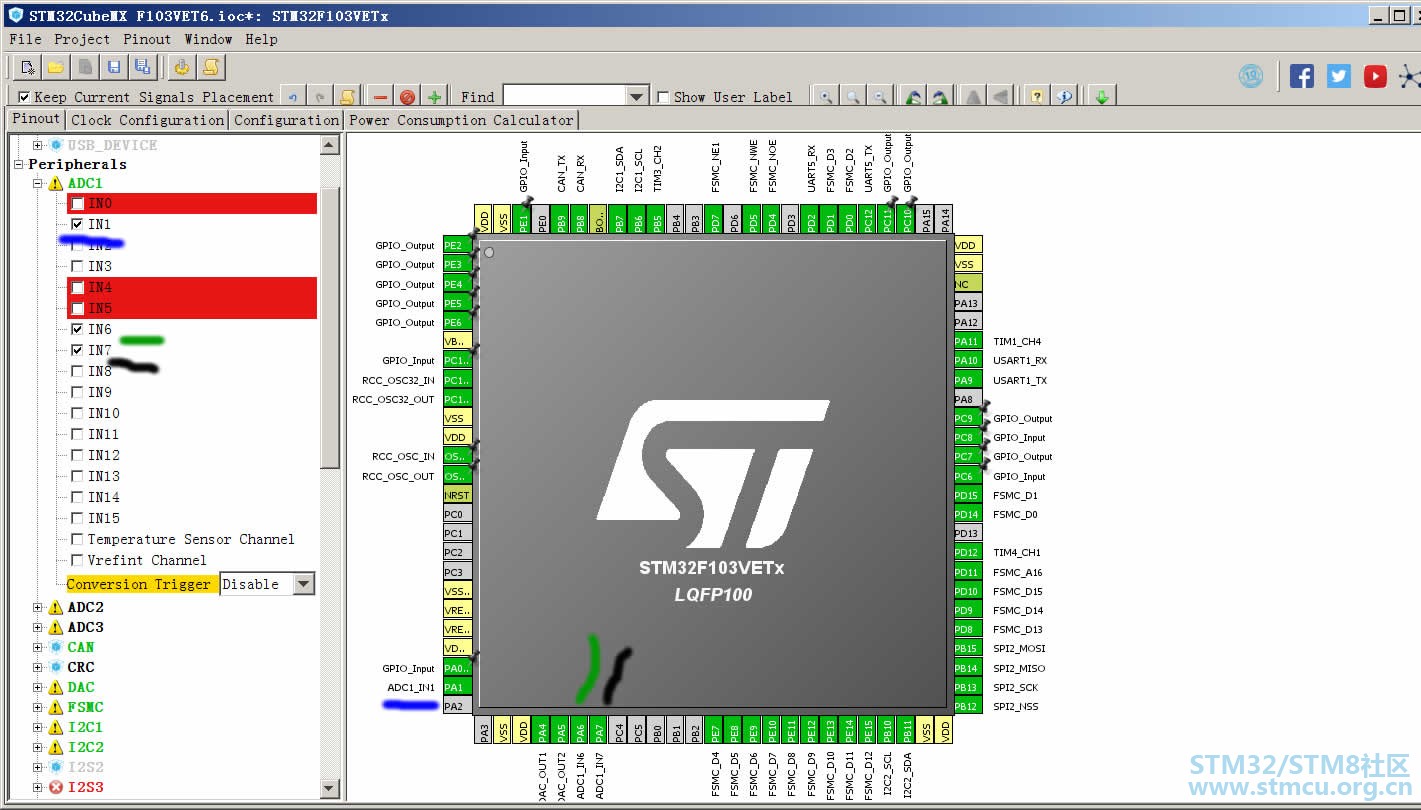
Task: Open the Find combo box dropdown arrow
Action: click(x=637, y=96)
